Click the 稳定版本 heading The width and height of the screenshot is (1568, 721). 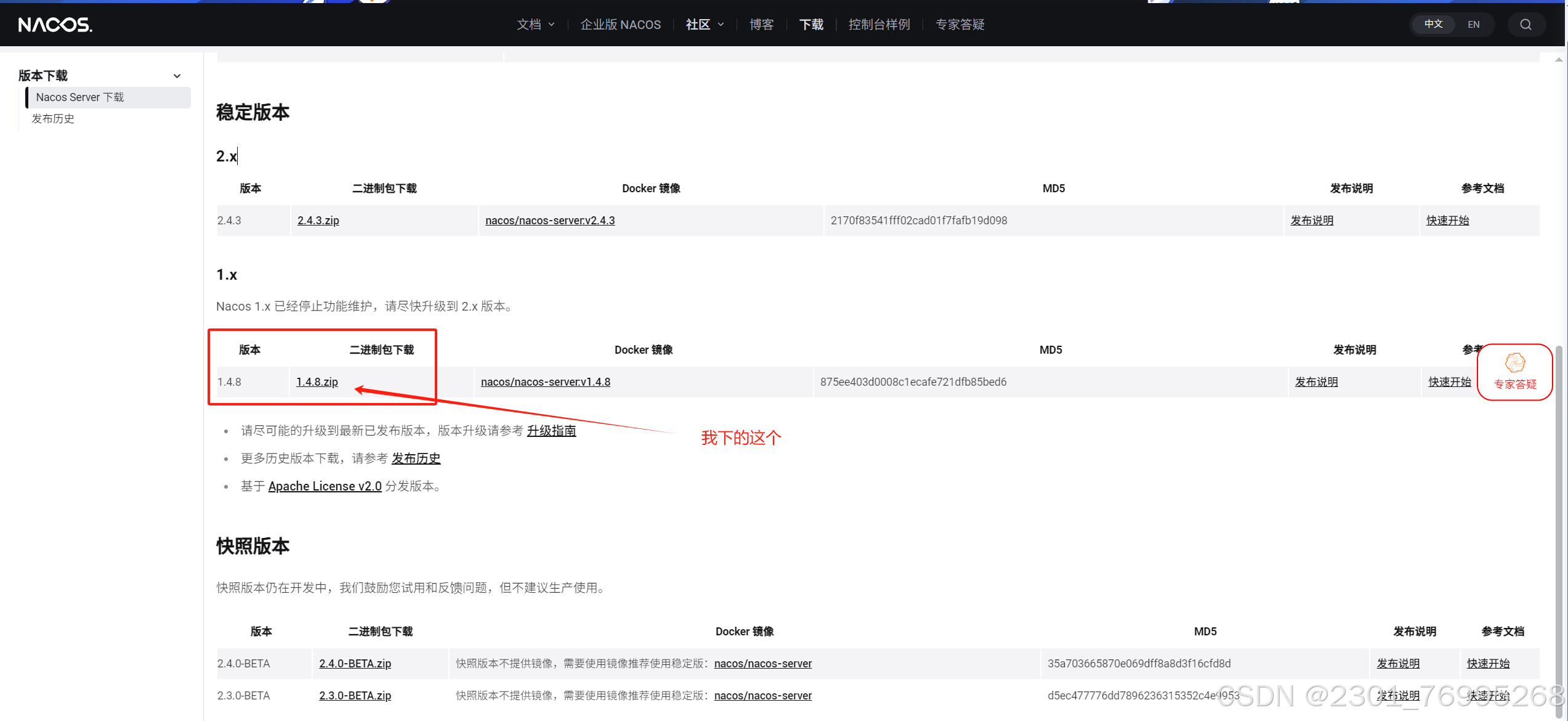pos(253,112)
